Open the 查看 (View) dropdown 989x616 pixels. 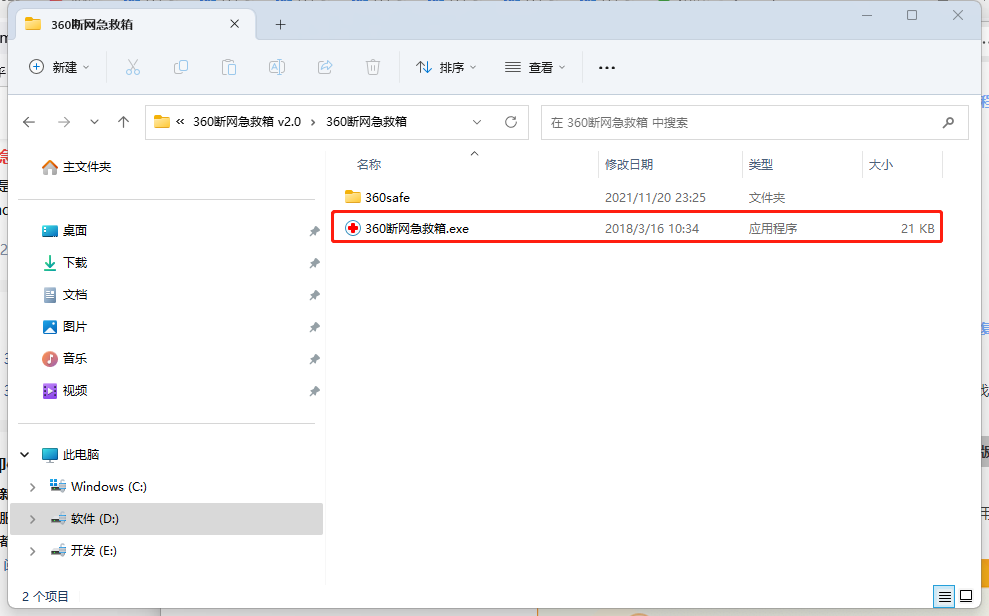coord(535,67)
